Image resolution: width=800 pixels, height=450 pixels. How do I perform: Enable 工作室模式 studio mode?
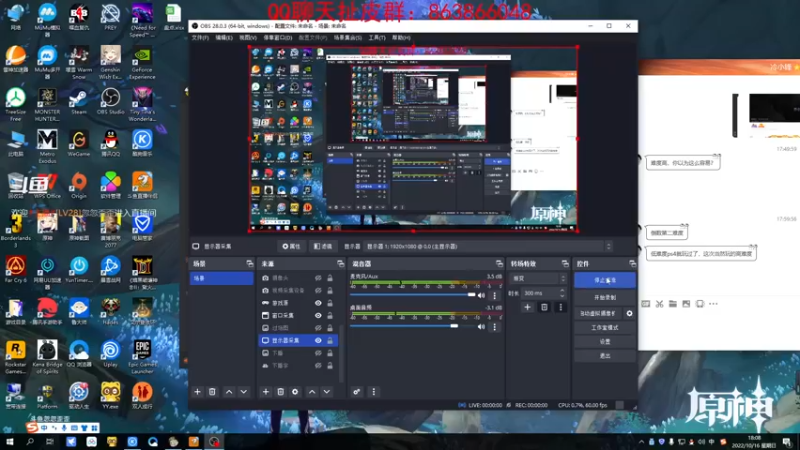tap(605, 328)
